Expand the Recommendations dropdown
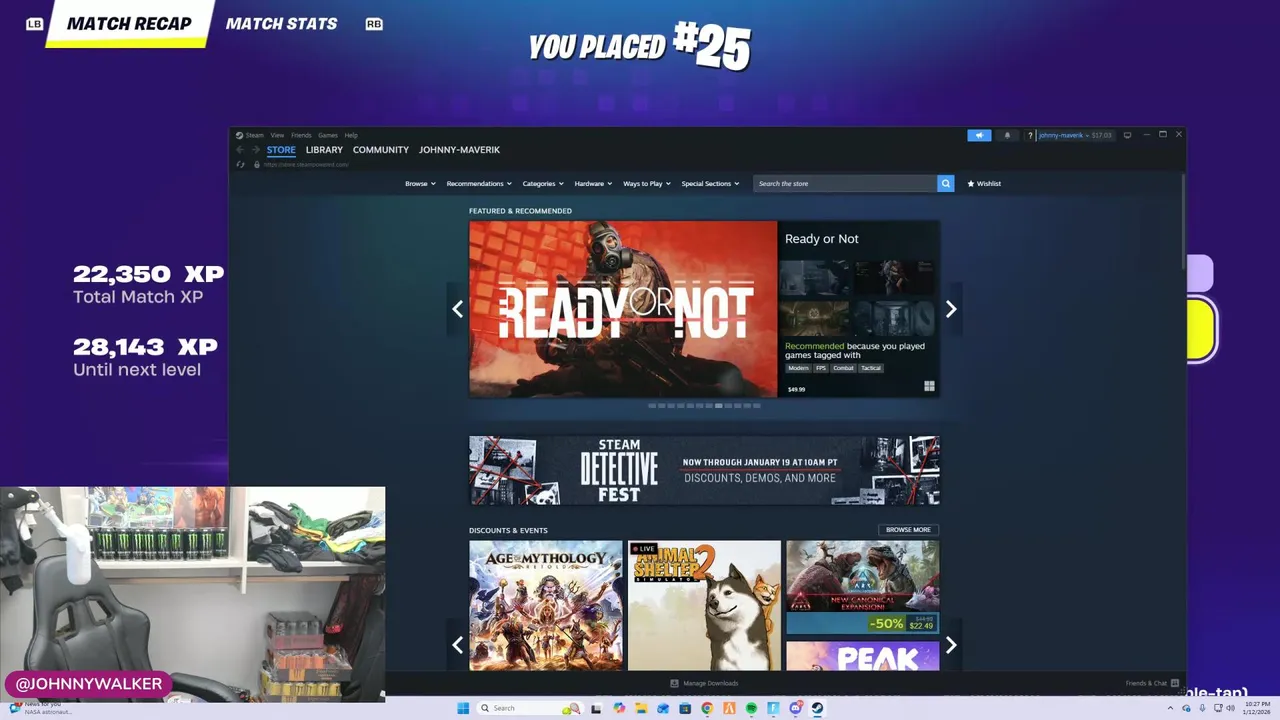This screenshot has height=720, width=1280. (479, 184)
